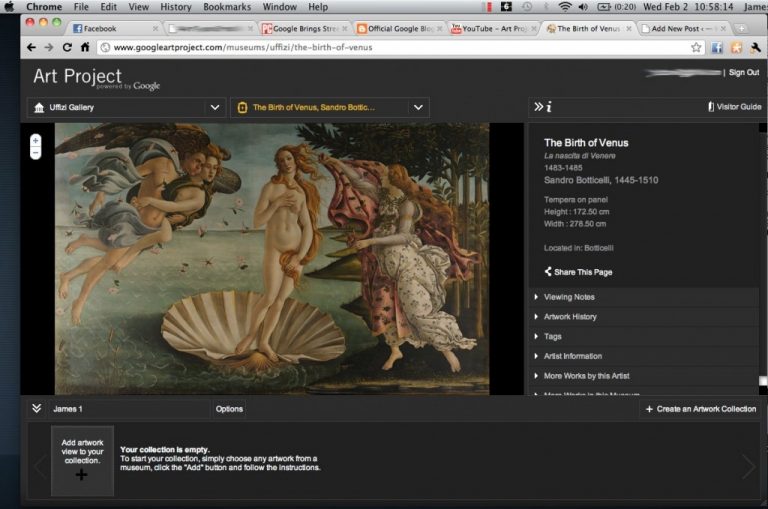768x509 pixels.
Task: Bookmark this page with the star icon
Action: [x=696, y=47]
